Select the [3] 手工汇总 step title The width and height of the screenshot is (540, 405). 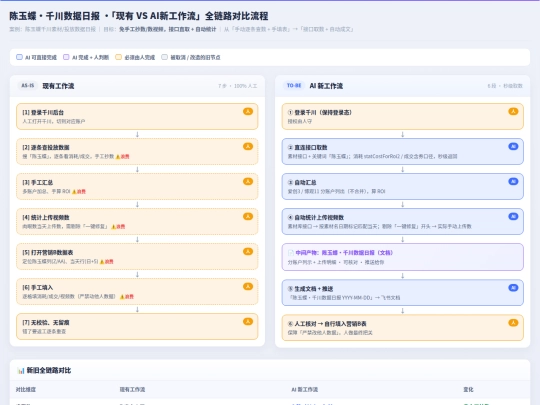tap(38, 183)
